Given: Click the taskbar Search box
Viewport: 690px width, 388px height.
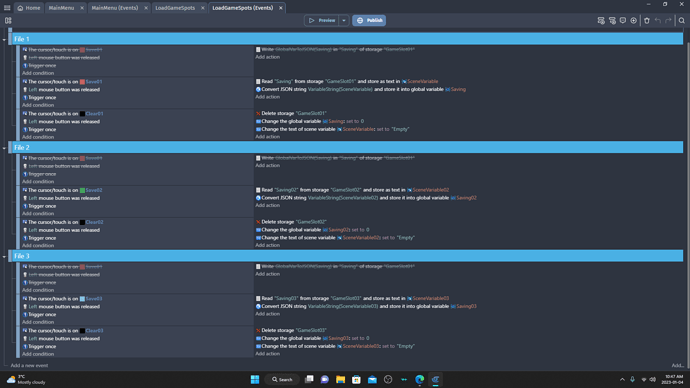Looking at the screenshot, I should tap(282, 379).
